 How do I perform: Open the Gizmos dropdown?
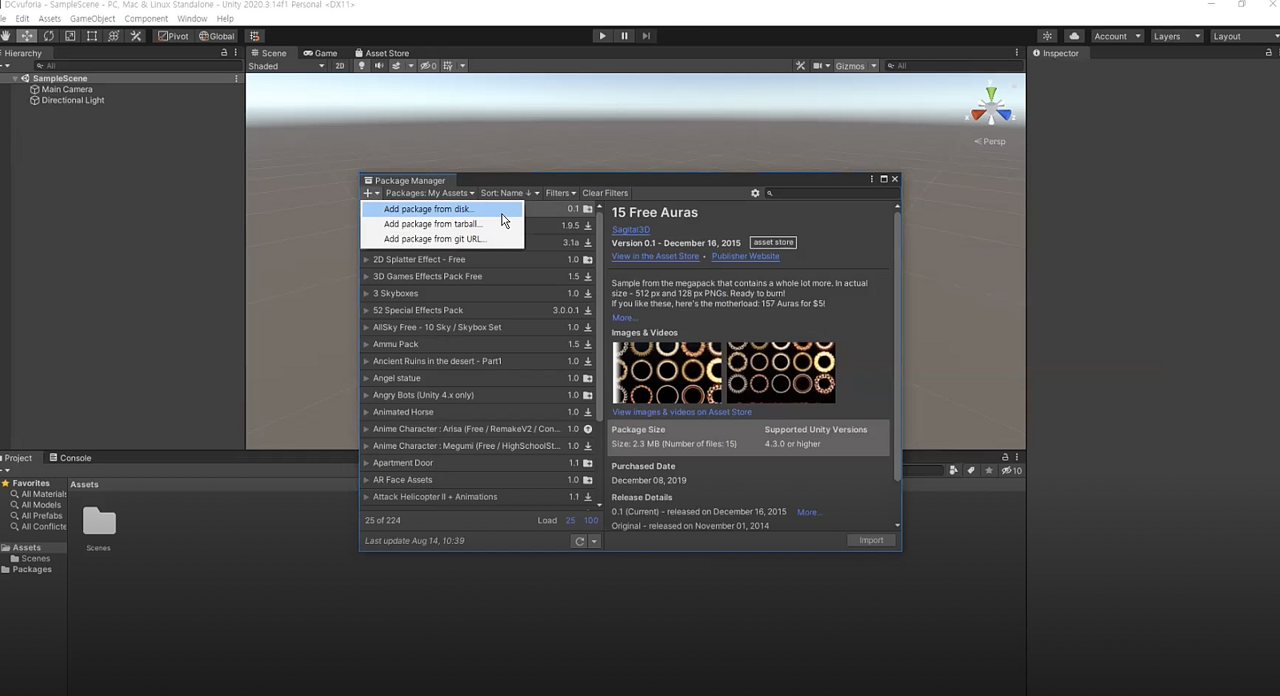pos(856,66)
